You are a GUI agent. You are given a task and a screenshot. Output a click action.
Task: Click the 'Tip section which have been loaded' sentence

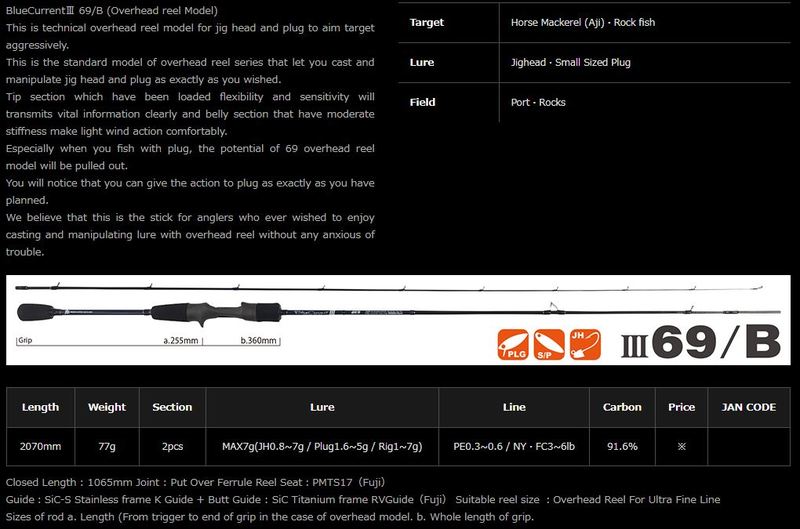190,114
